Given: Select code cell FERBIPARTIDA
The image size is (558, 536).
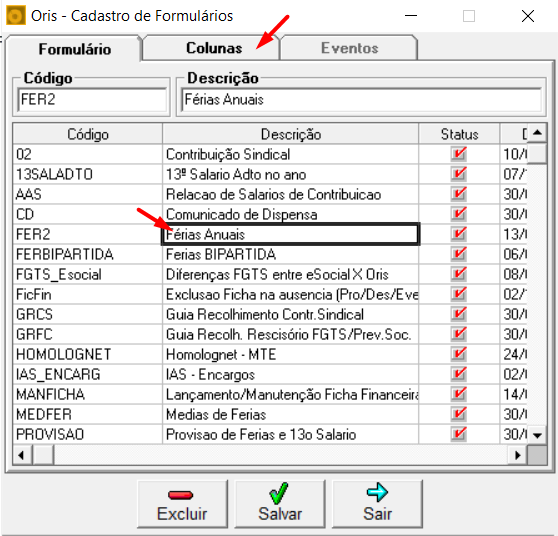Looking at the screenshot, I should (x=88, y=254).
